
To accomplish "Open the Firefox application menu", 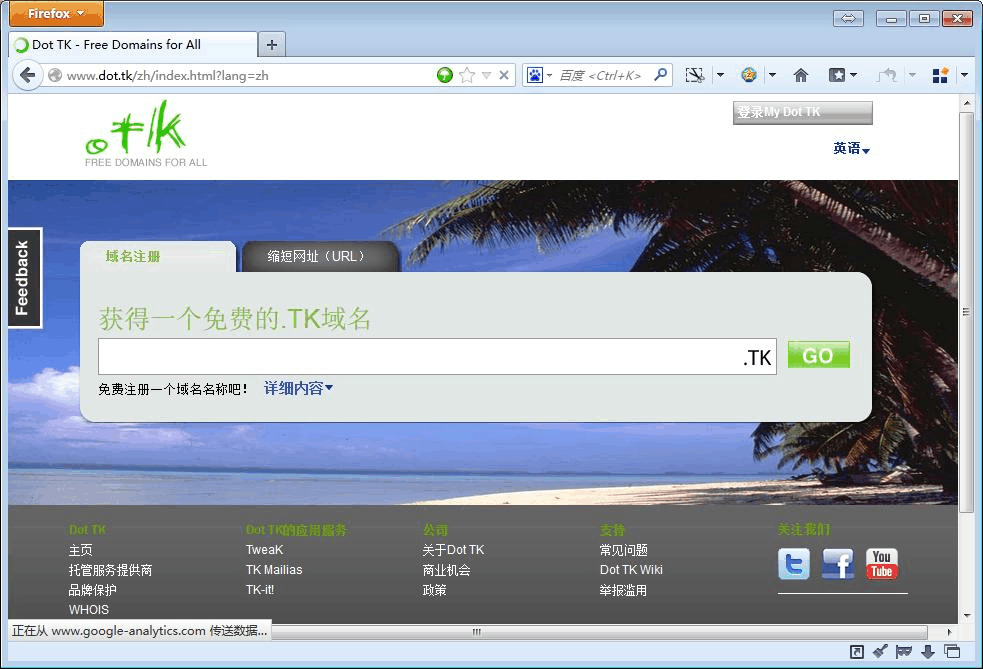I will (56, 14).
